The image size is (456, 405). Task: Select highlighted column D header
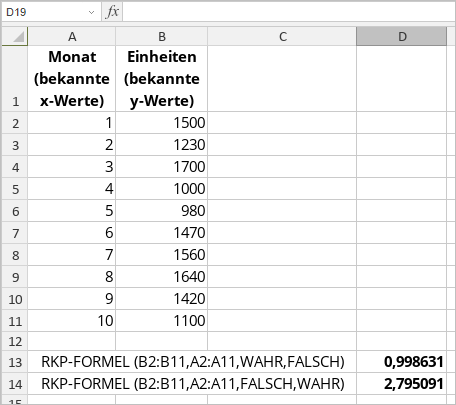click(x=401, y=36)
